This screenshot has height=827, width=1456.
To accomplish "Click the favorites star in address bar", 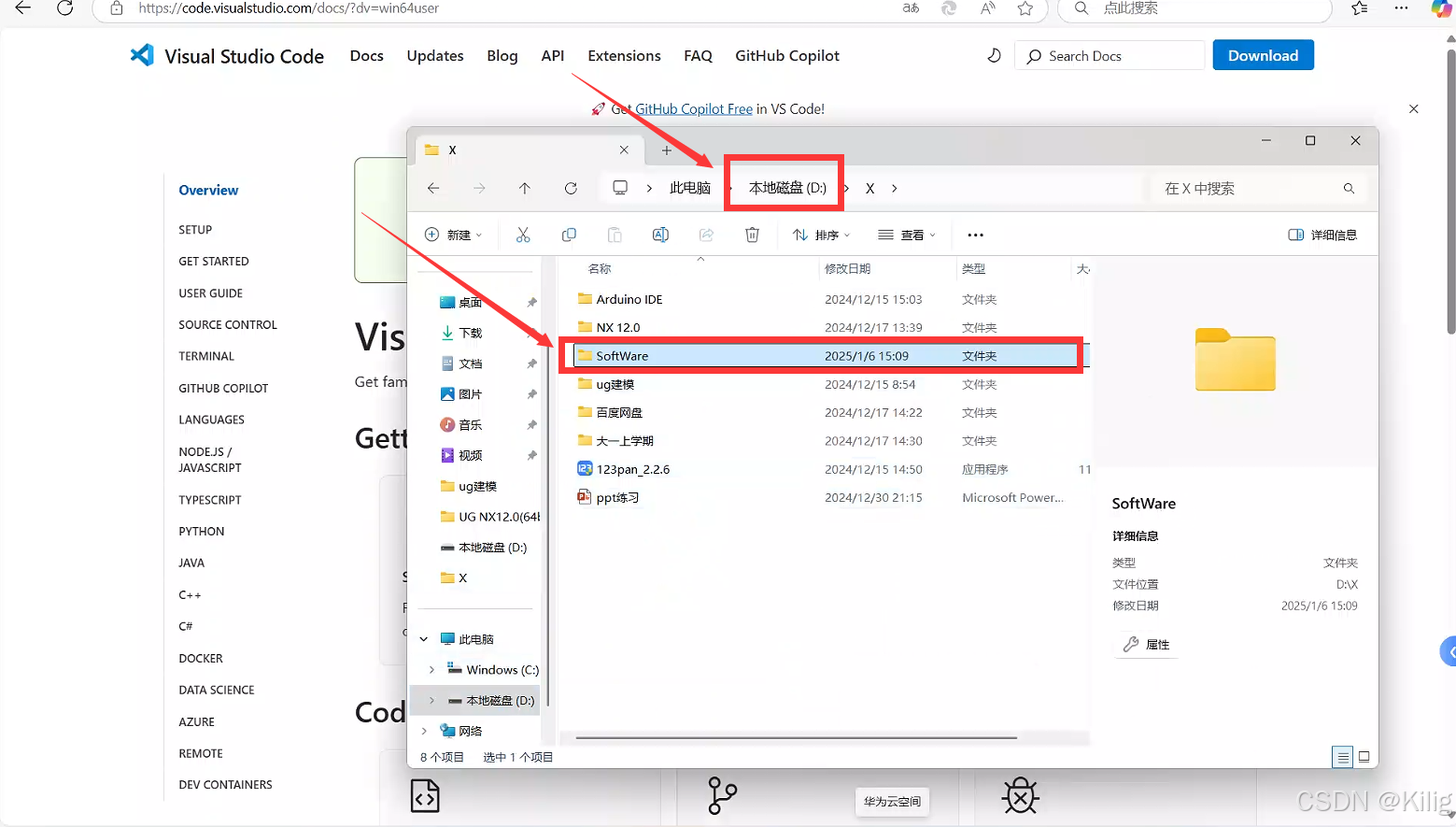I will (x=1025, y=8).
